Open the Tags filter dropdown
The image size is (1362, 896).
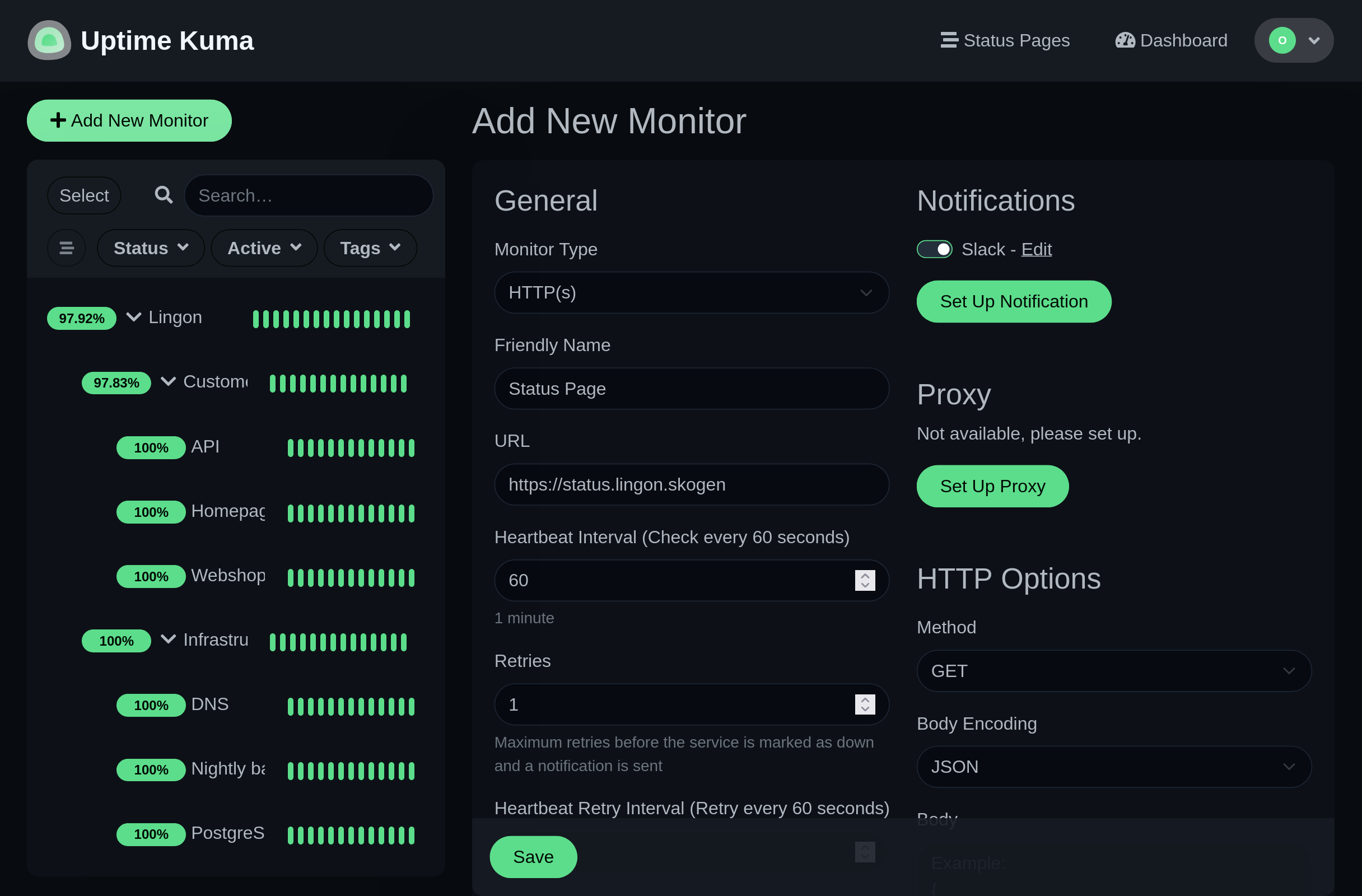click(x=370, y=248)
